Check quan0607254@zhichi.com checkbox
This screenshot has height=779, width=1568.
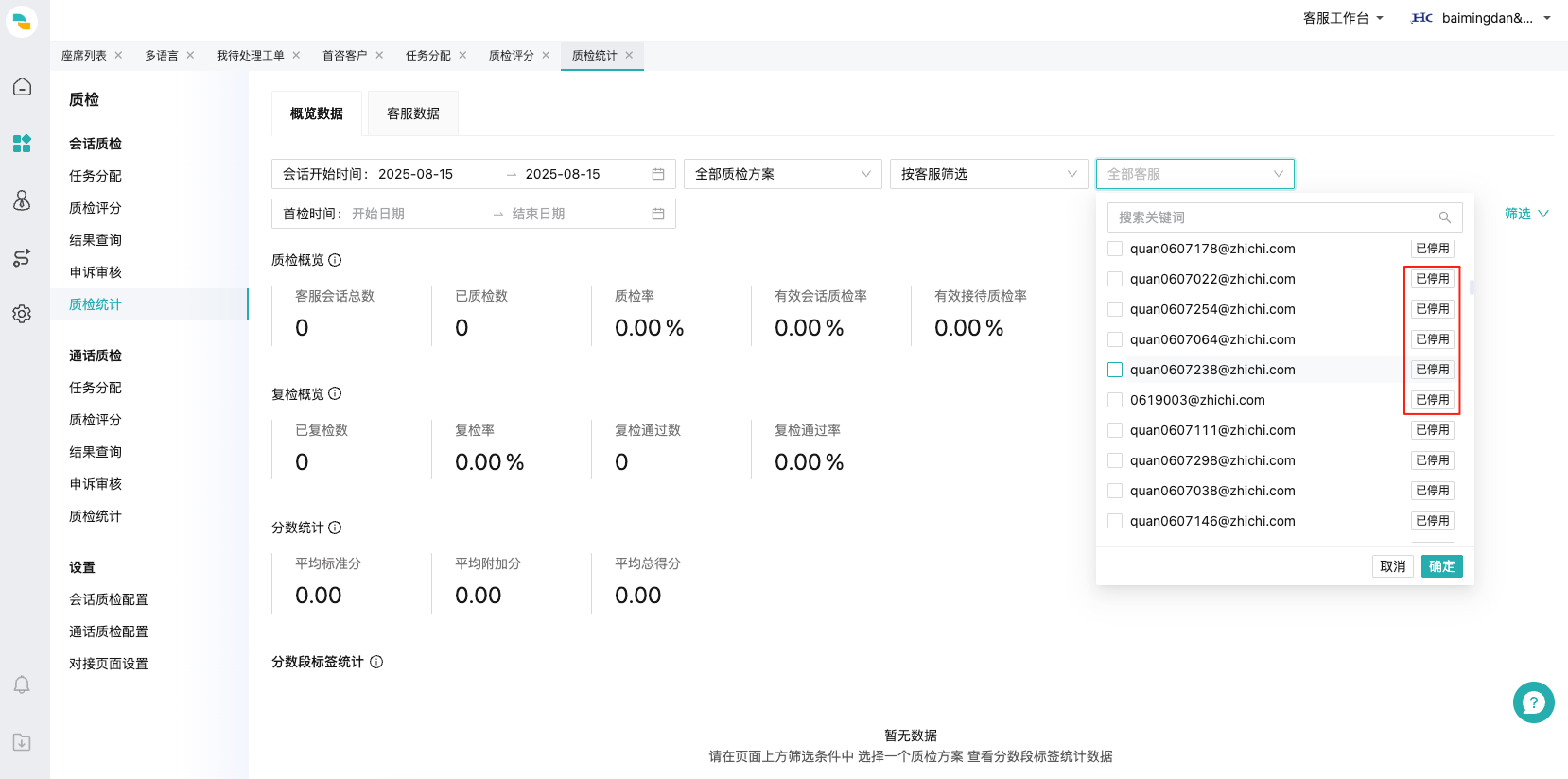(x=1115, y=309)
